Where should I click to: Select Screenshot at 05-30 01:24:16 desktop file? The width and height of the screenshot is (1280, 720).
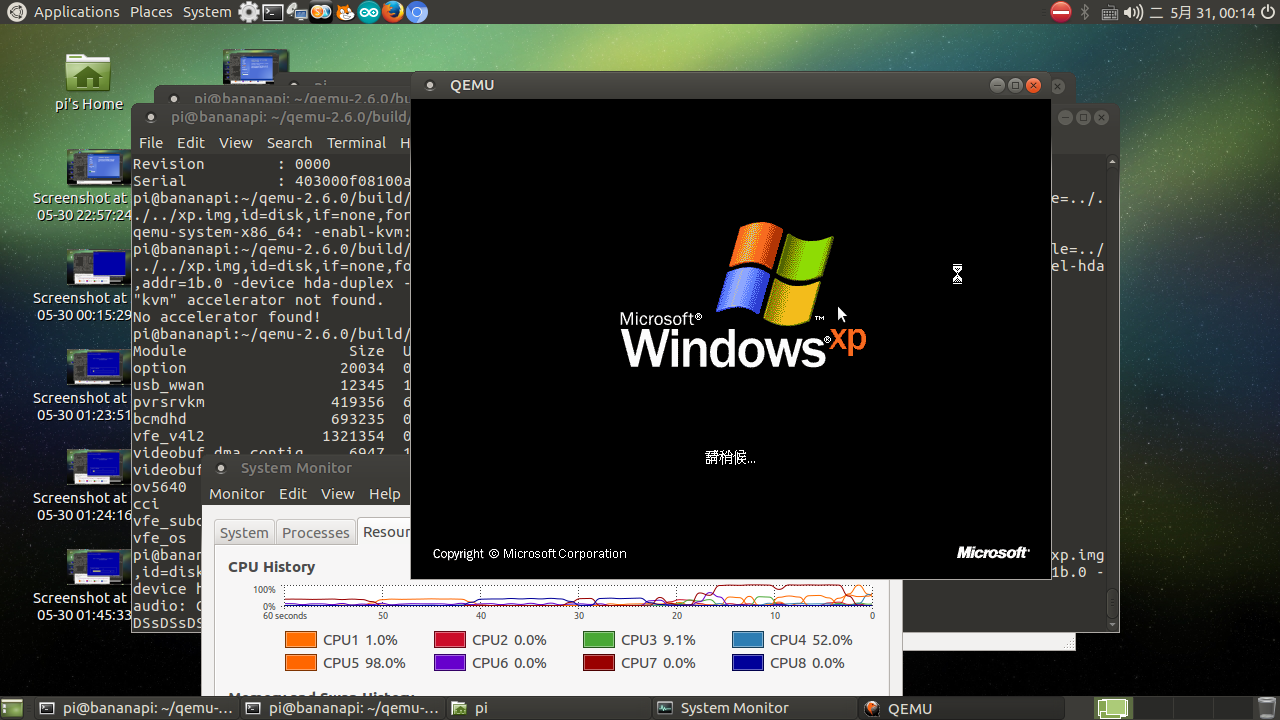point(84,486)
